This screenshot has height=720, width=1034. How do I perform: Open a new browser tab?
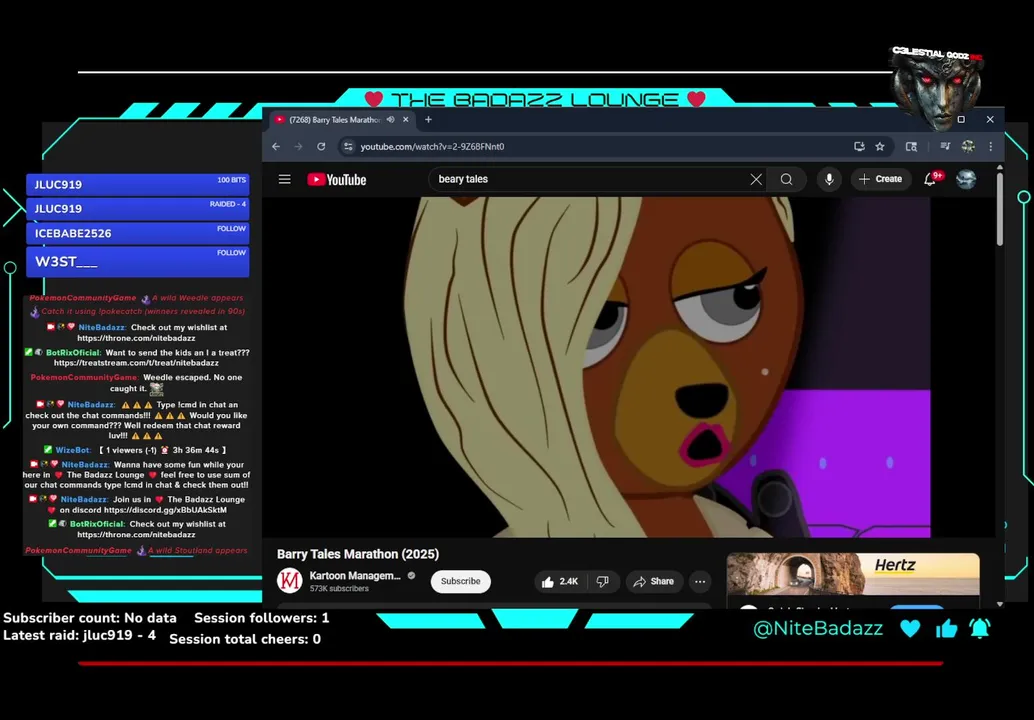click(x=428, y=119)
